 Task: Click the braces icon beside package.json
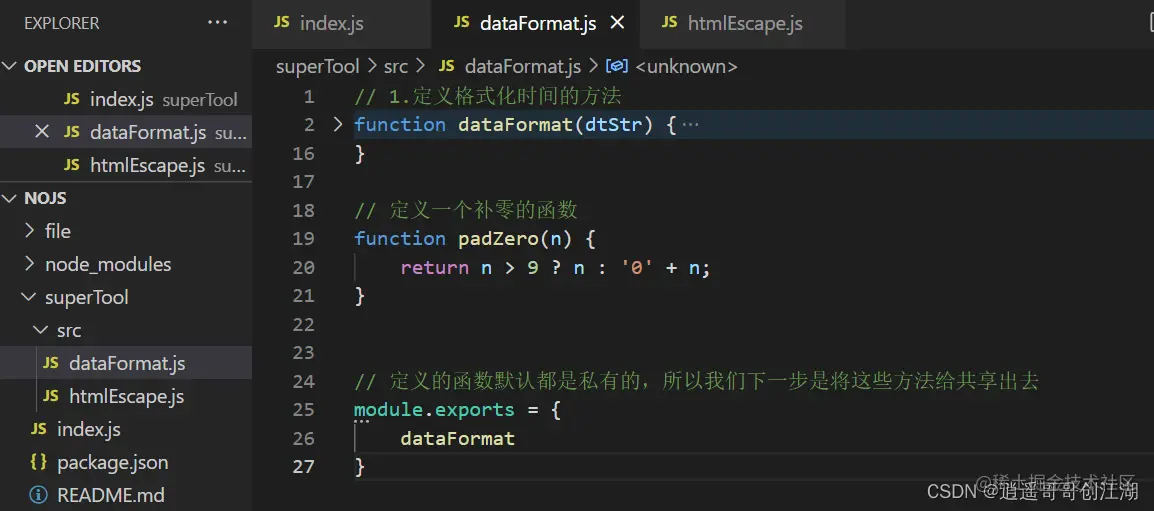[x=38, y=462]
